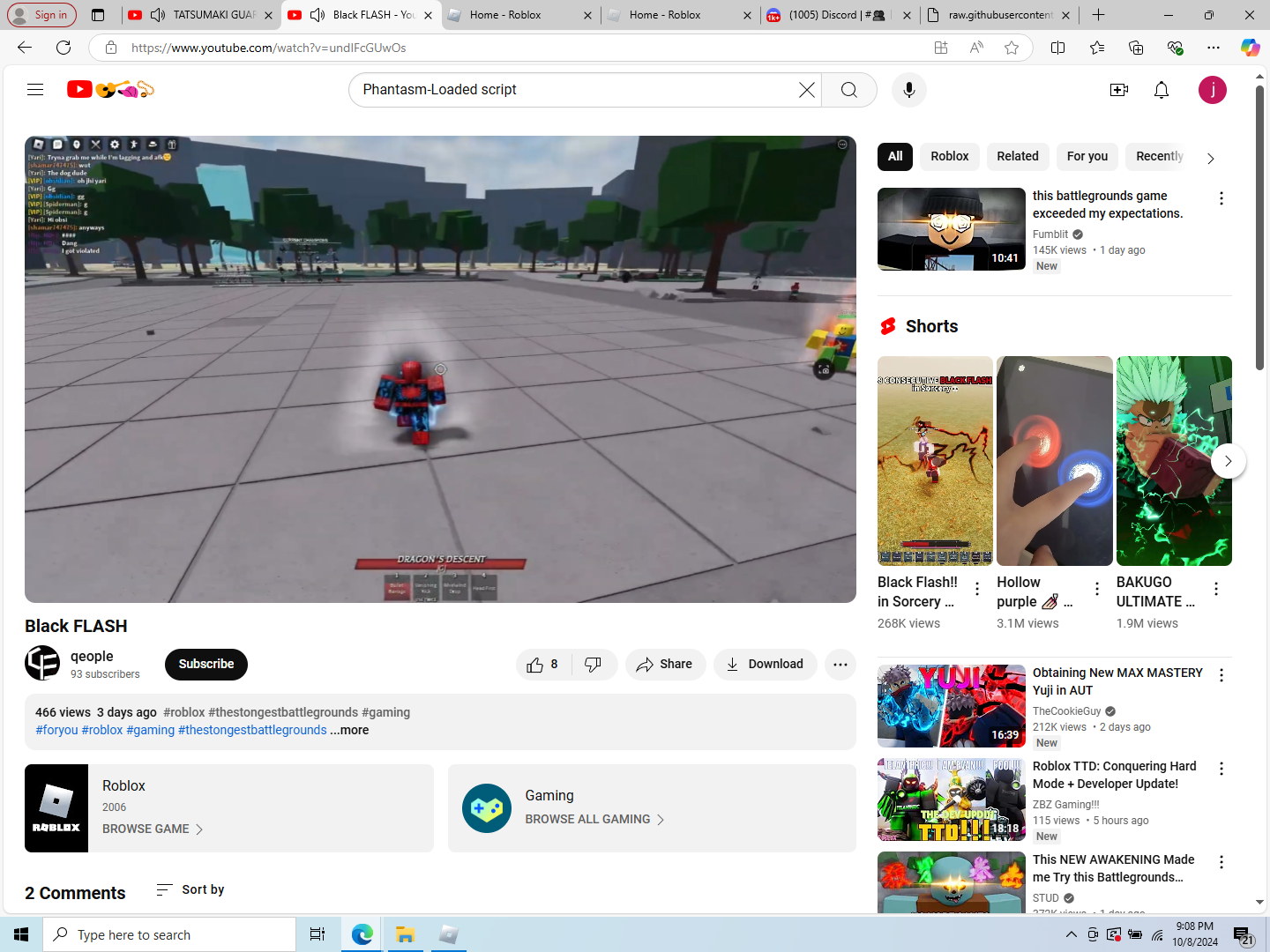The image size is (1270, 952).
Task: Open Fumblit battlegrounds video thumbnail
Action: tap(952, 229)
